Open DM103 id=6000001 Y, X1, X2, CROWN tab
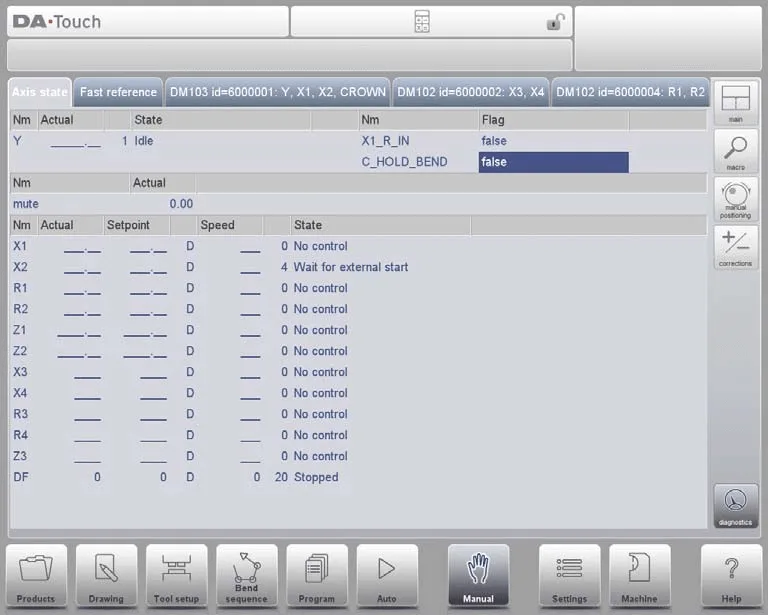 278,92
